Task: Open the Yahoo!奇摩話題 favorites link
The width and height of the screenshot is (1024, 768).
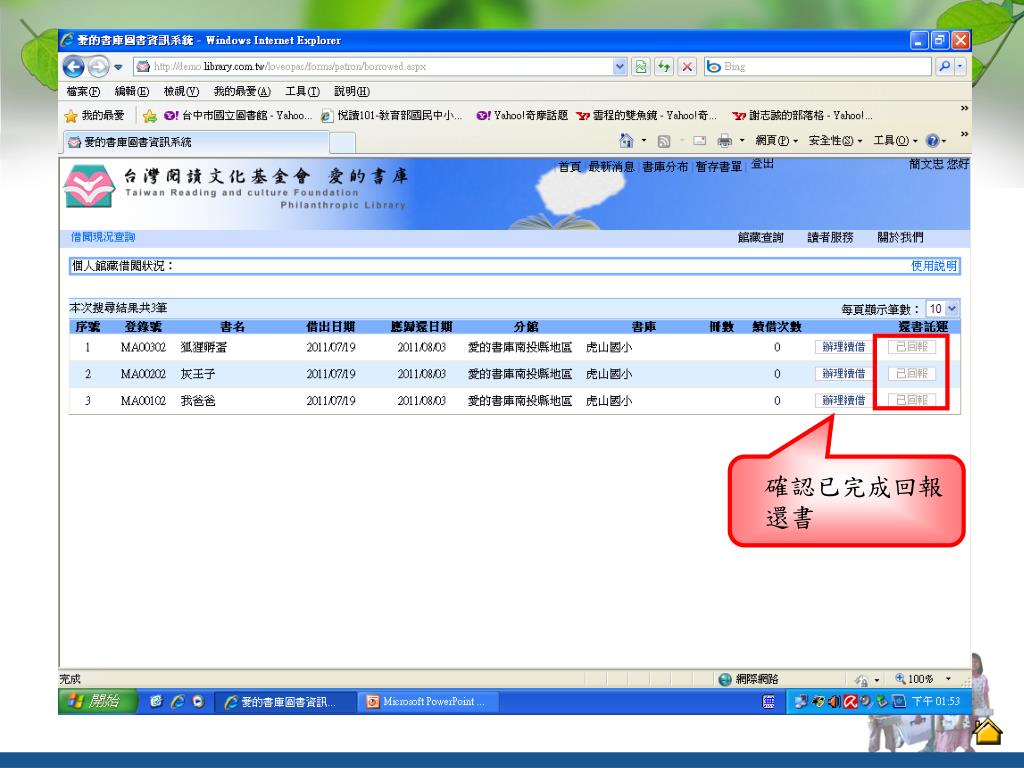Action: 522,116
